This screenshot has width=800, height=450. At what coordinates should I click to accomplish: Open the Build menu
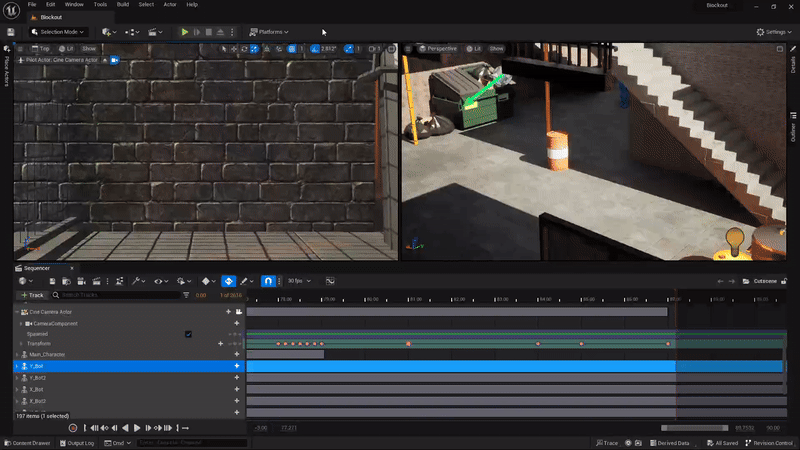123,5
